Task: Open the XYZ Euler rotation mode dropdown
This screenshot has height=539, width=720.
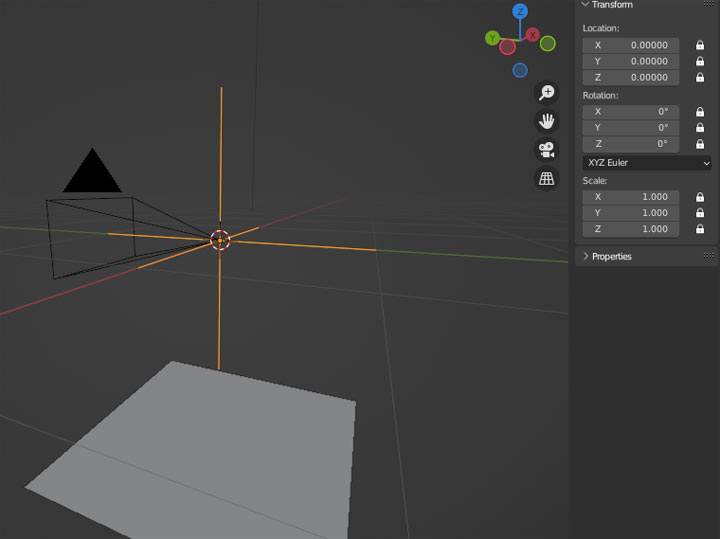Action: 647,163
